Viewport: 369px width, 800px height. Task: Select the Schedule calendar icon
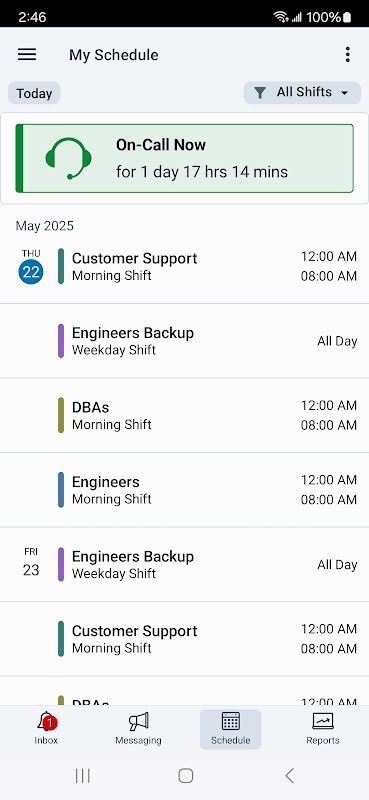231,721
